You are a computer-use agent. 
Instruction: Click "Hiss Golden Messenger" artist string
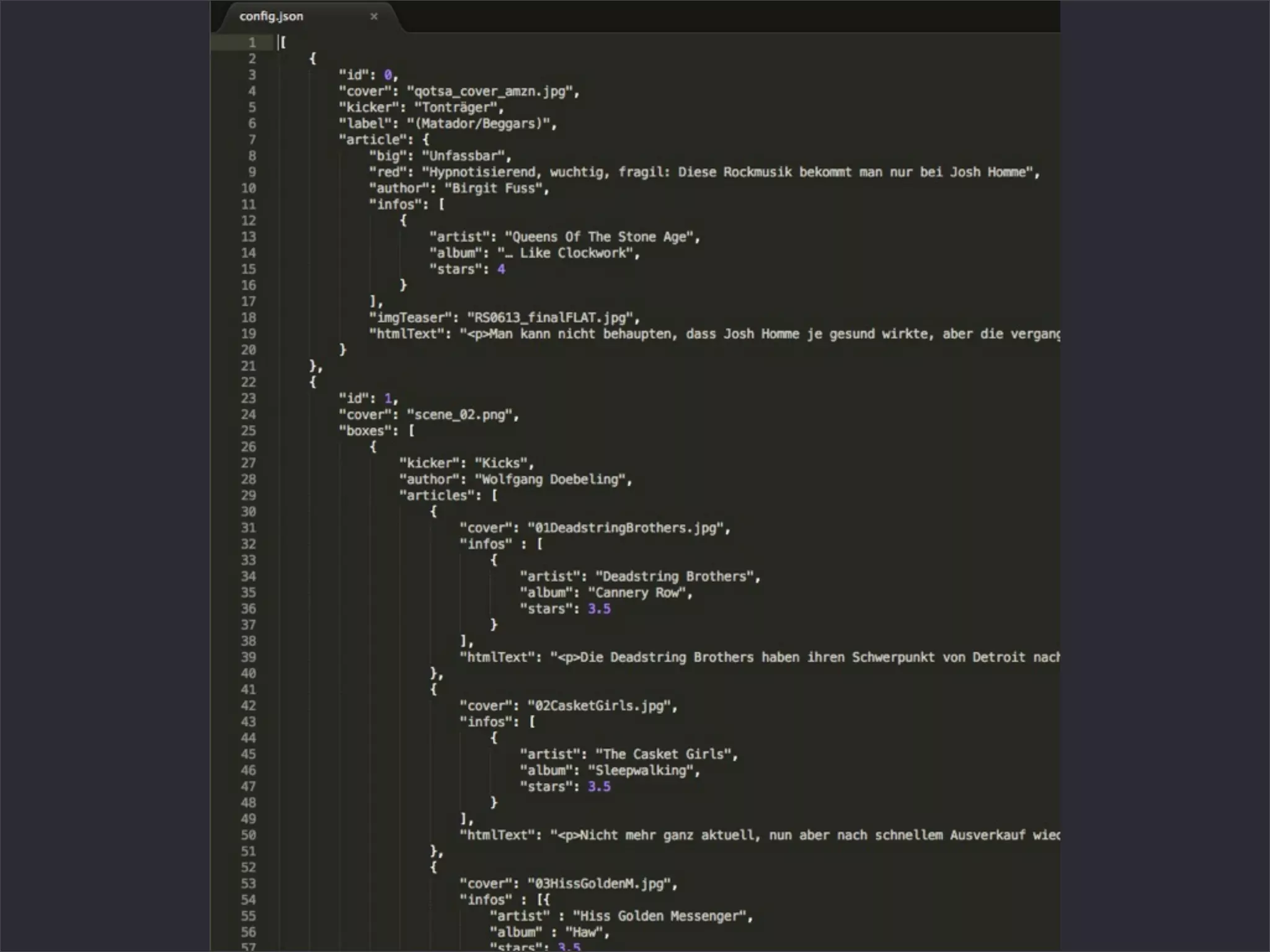coord(659,916)
